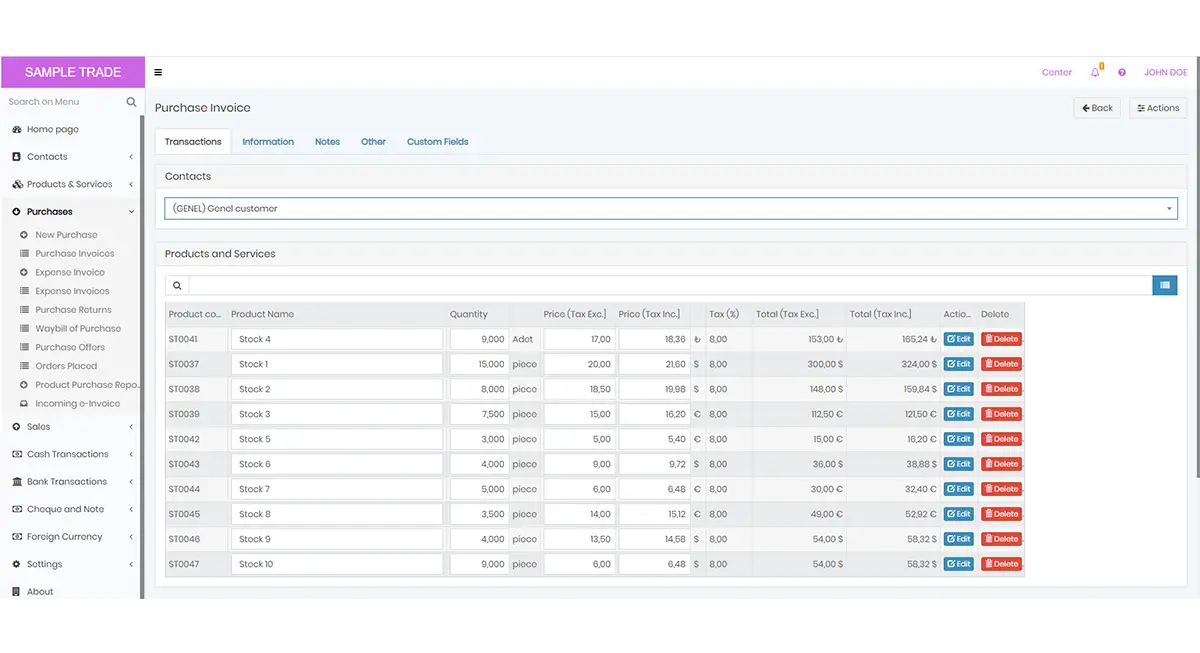Click magnifier icon in sidebar menu search
Image resolution: width=1200 pixels, height=653 pixels.
(131, 102)
